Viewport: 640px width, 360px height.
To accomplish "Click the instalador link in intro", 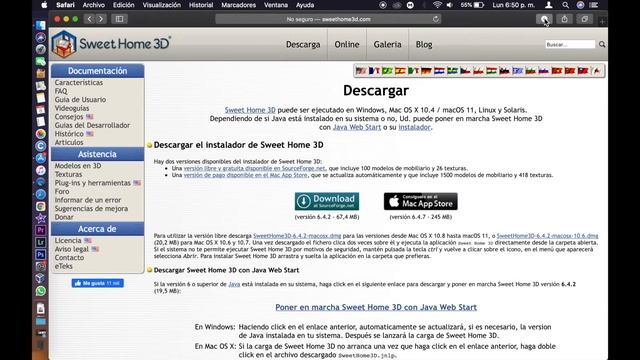I will pos(414,127).
